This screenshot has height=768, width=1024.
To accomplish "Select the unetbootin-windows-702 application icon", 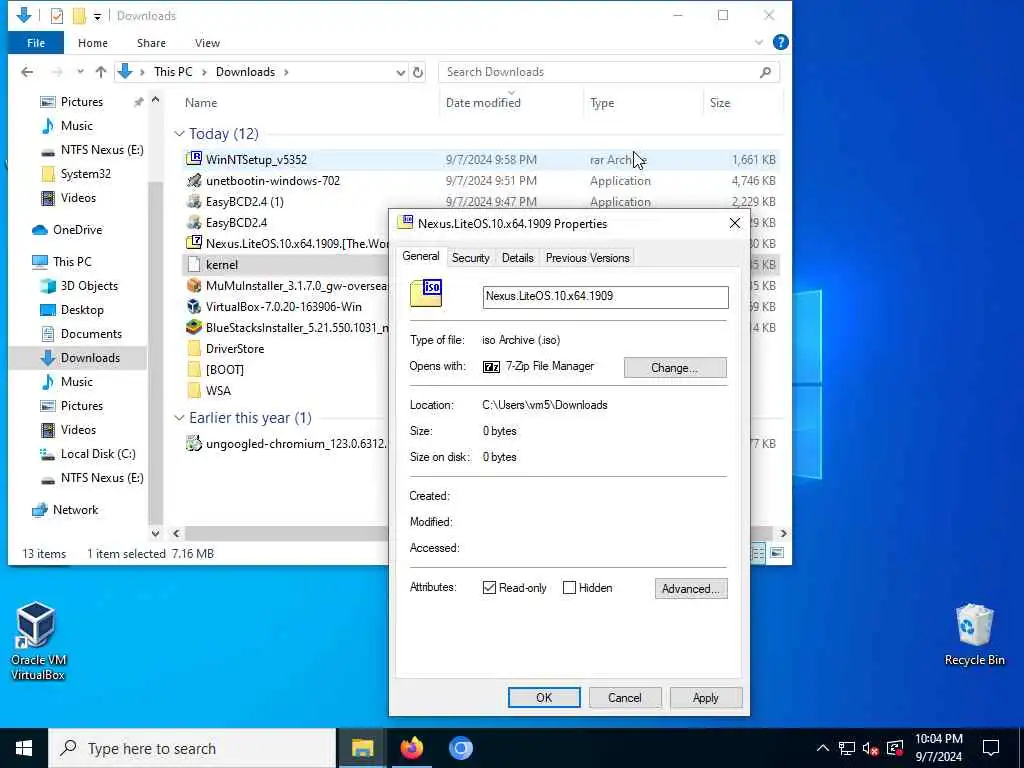I will point(194,180).
